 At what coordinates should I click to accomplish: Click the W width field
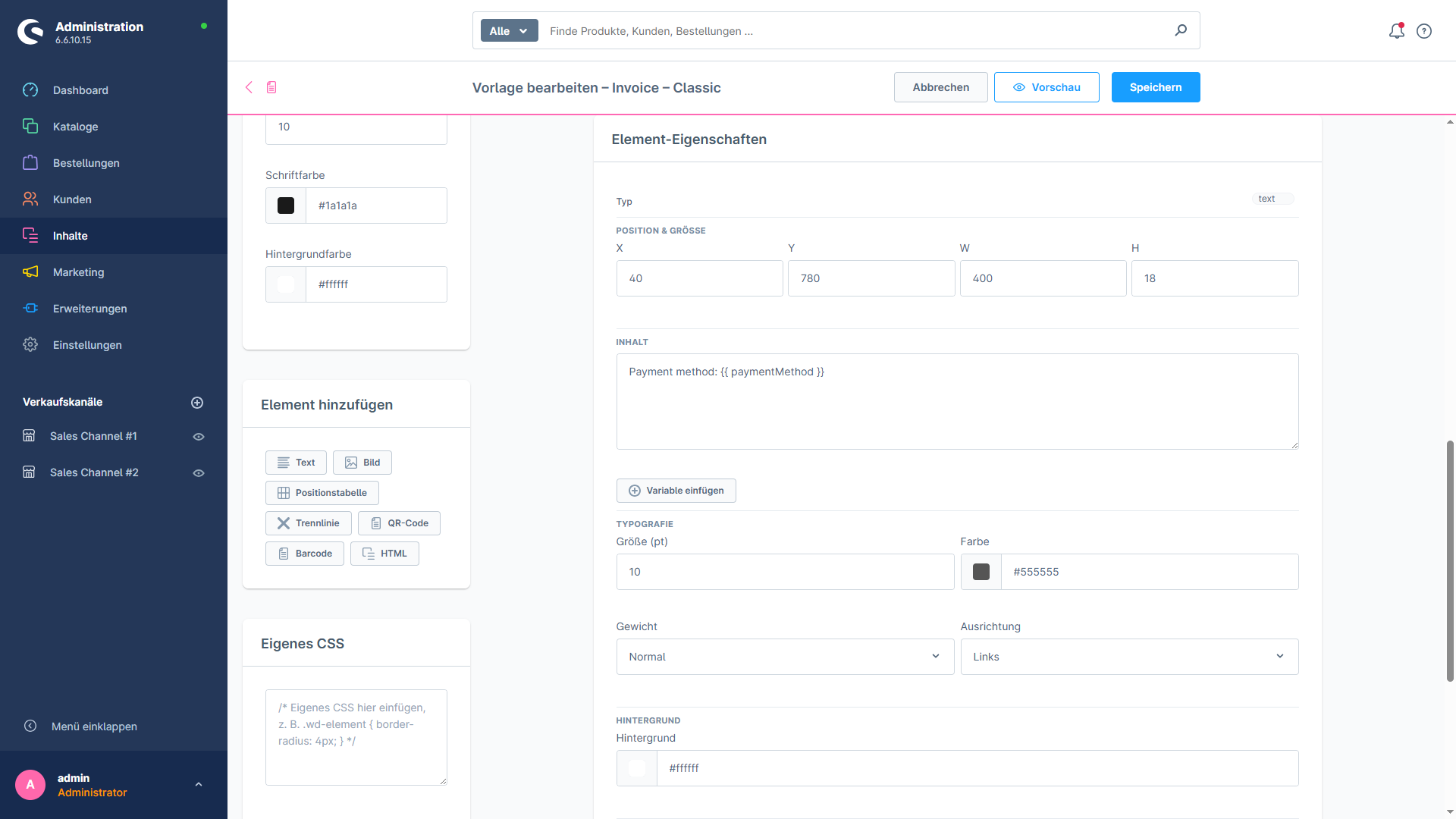coord(1043,278)
